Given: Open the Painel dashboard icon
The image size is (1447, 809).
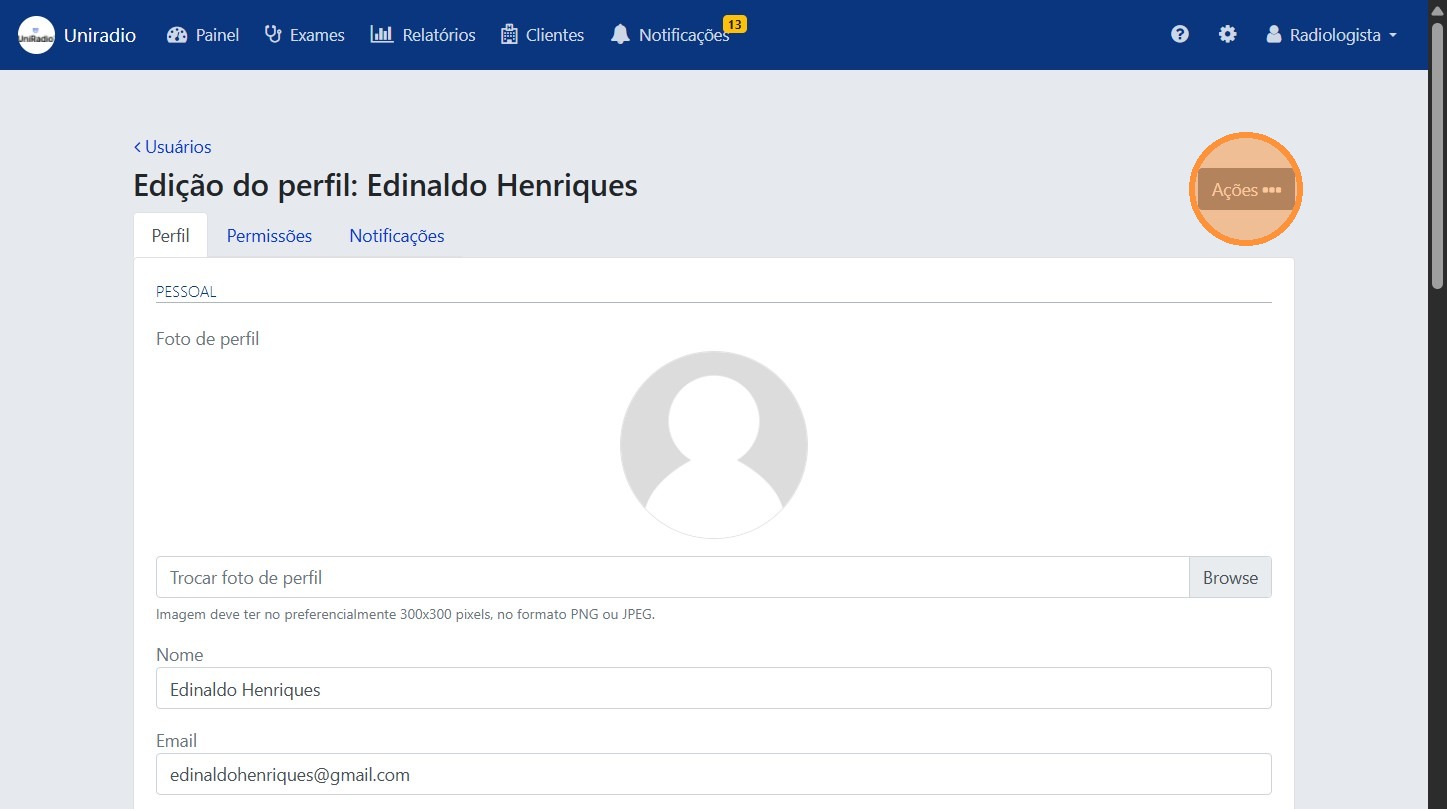Looking at the screenshot, I should click(x=178, y=35).
